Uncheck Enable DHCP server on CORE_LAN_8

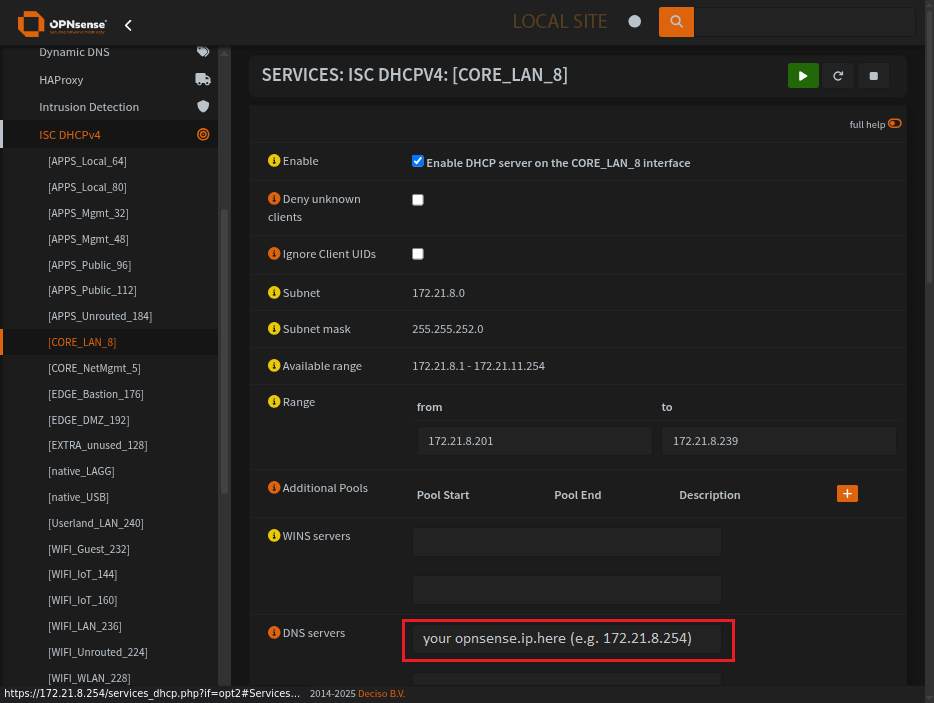click(418, 161)
